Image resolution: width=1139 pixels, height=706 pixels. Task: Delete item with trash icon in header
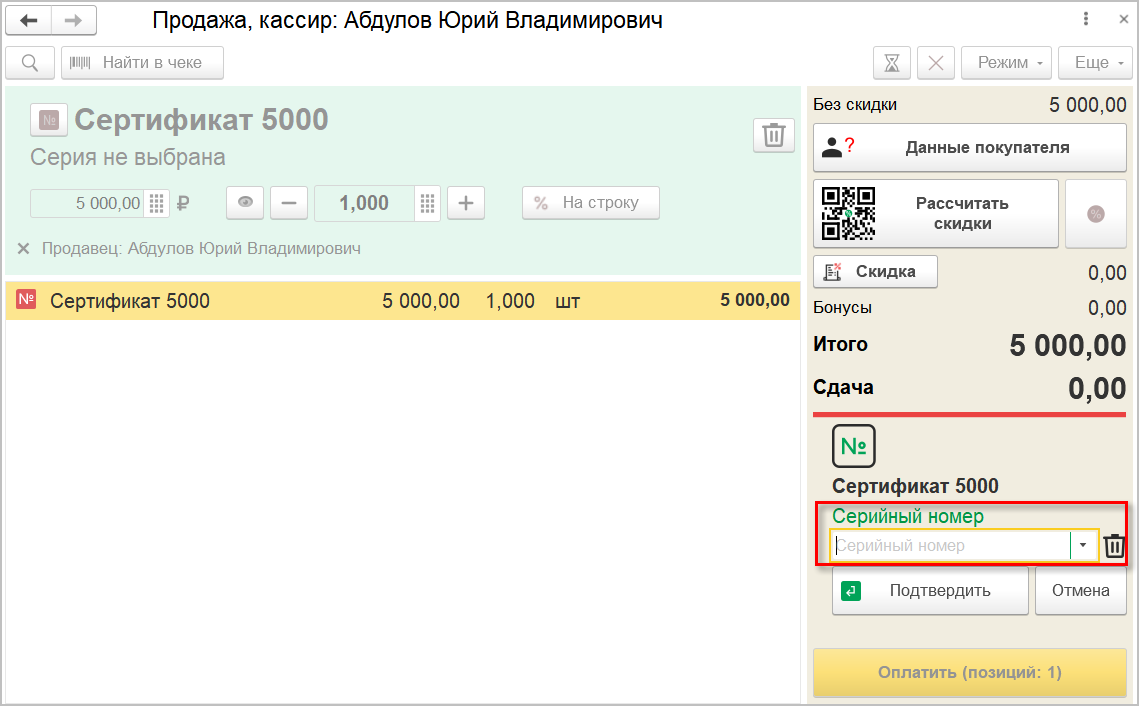[773, 136]
